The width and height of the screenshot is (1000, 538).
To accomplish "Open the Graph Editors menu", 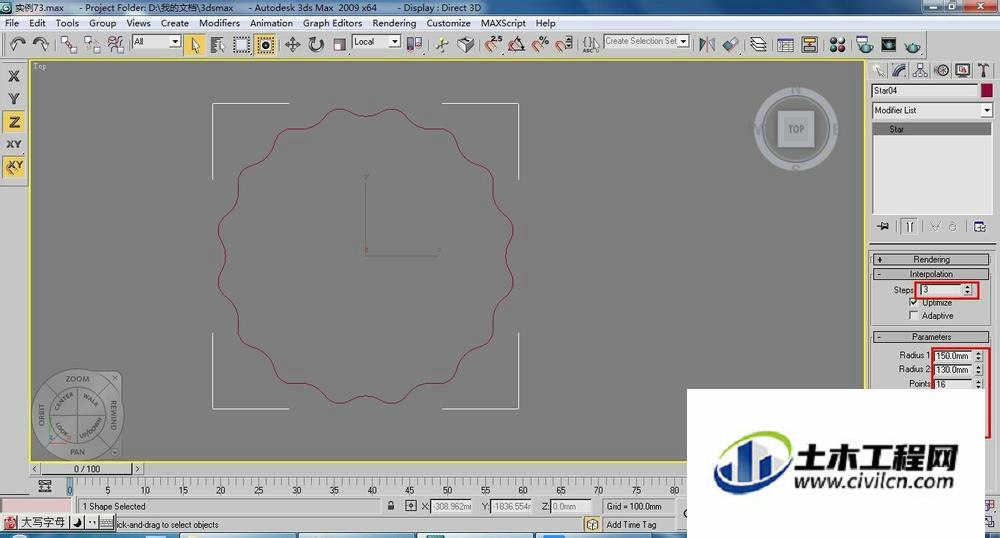I will pyautogui.click(x=332, y=23).
